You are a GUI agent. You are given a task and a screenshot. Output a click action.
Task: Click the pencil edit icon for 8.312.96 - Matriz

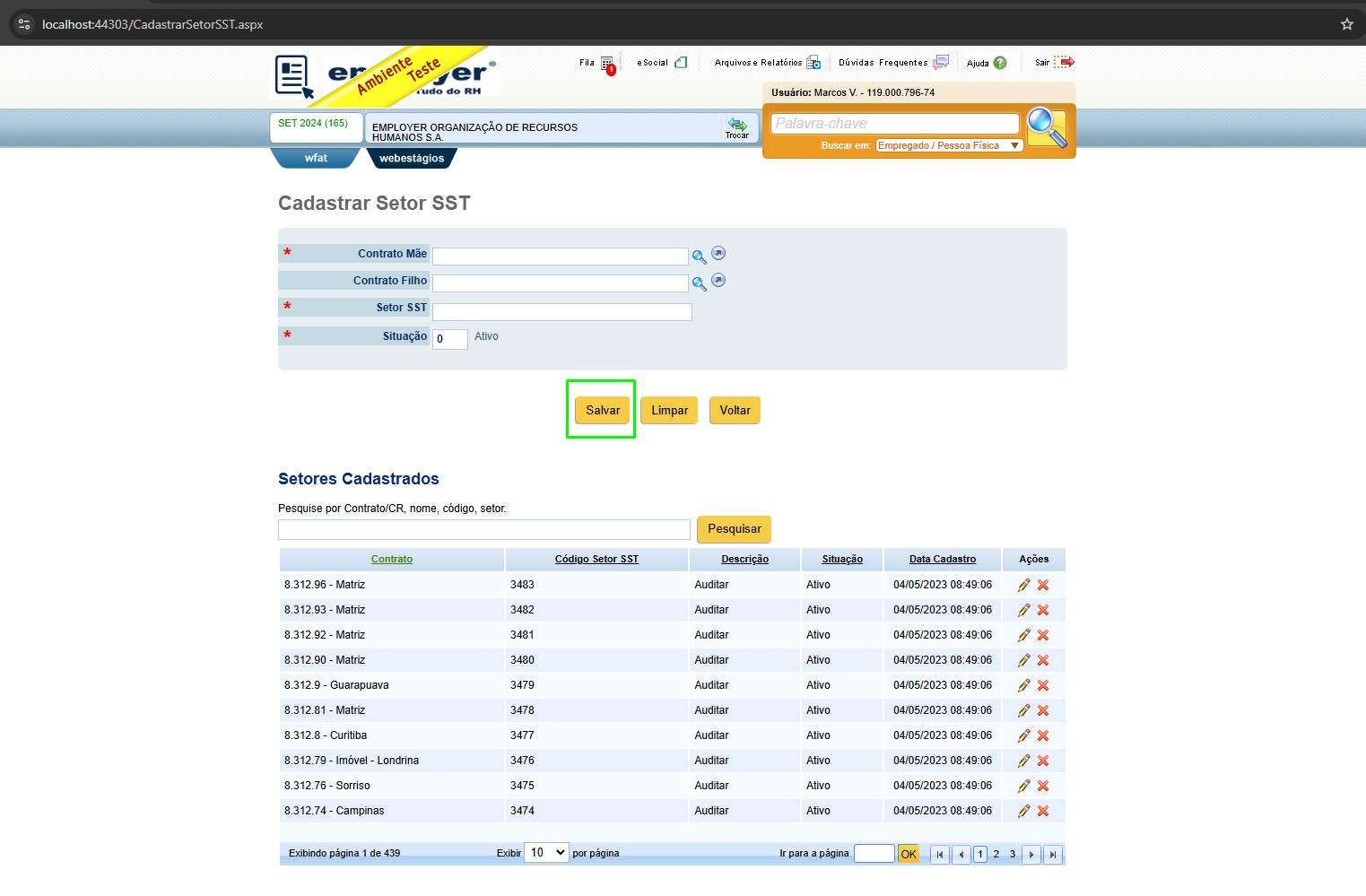(1023, 585)
